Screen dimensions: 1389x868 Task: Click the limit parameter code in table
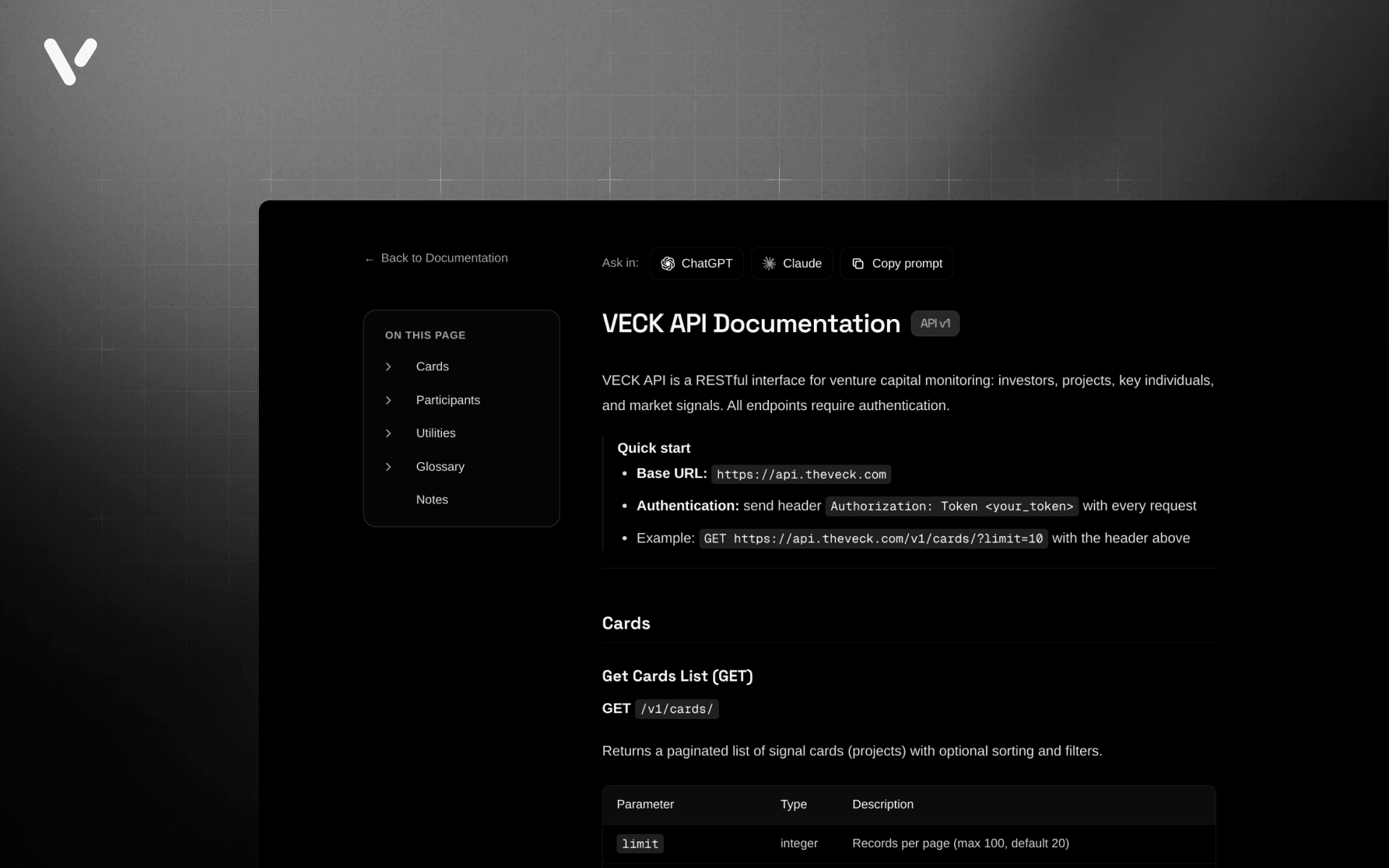[x=640, y=843]
